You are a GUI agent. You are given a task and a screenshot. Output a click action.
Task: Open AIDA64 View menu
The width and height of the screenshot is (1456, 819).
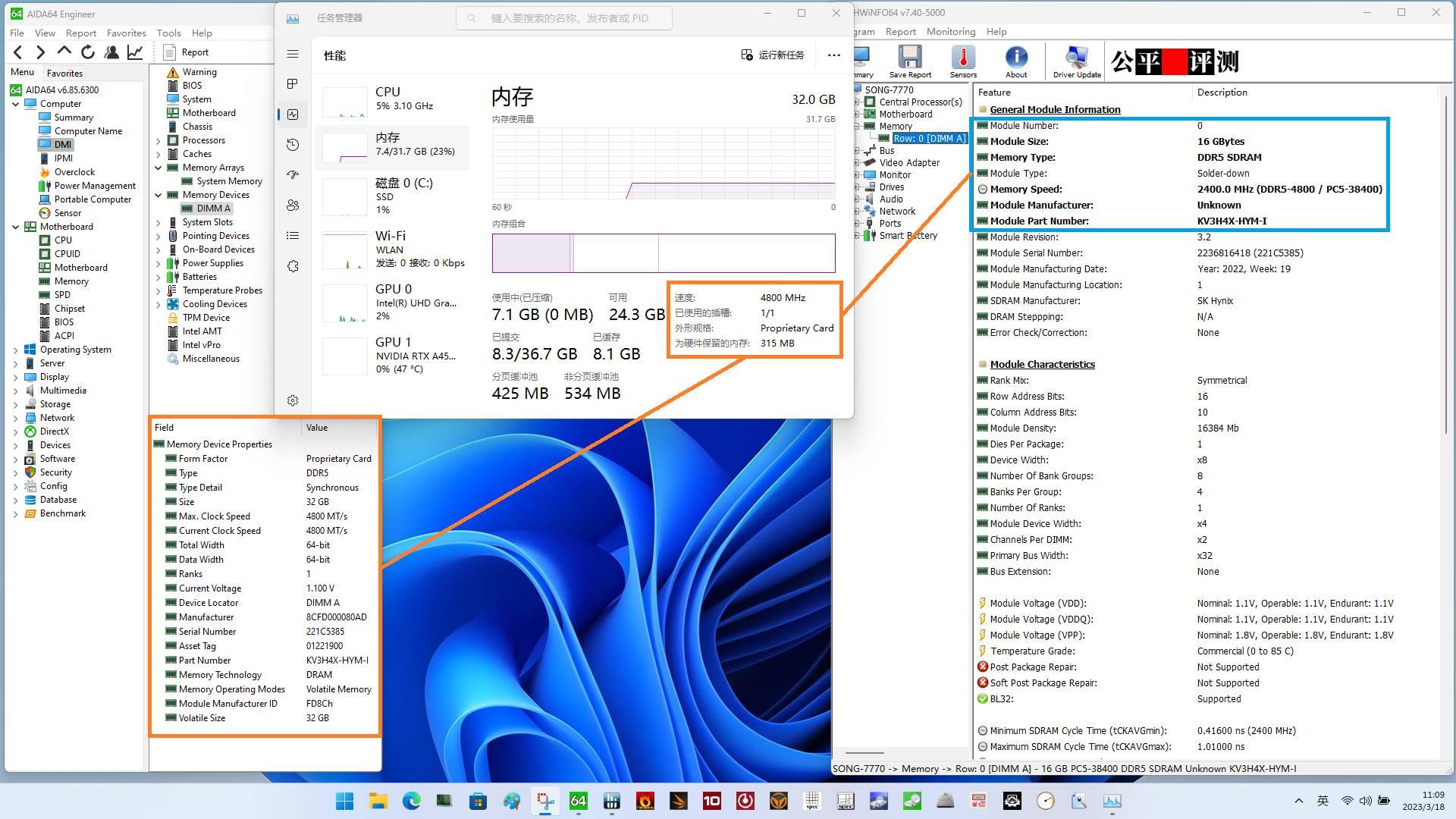[45, 33]
